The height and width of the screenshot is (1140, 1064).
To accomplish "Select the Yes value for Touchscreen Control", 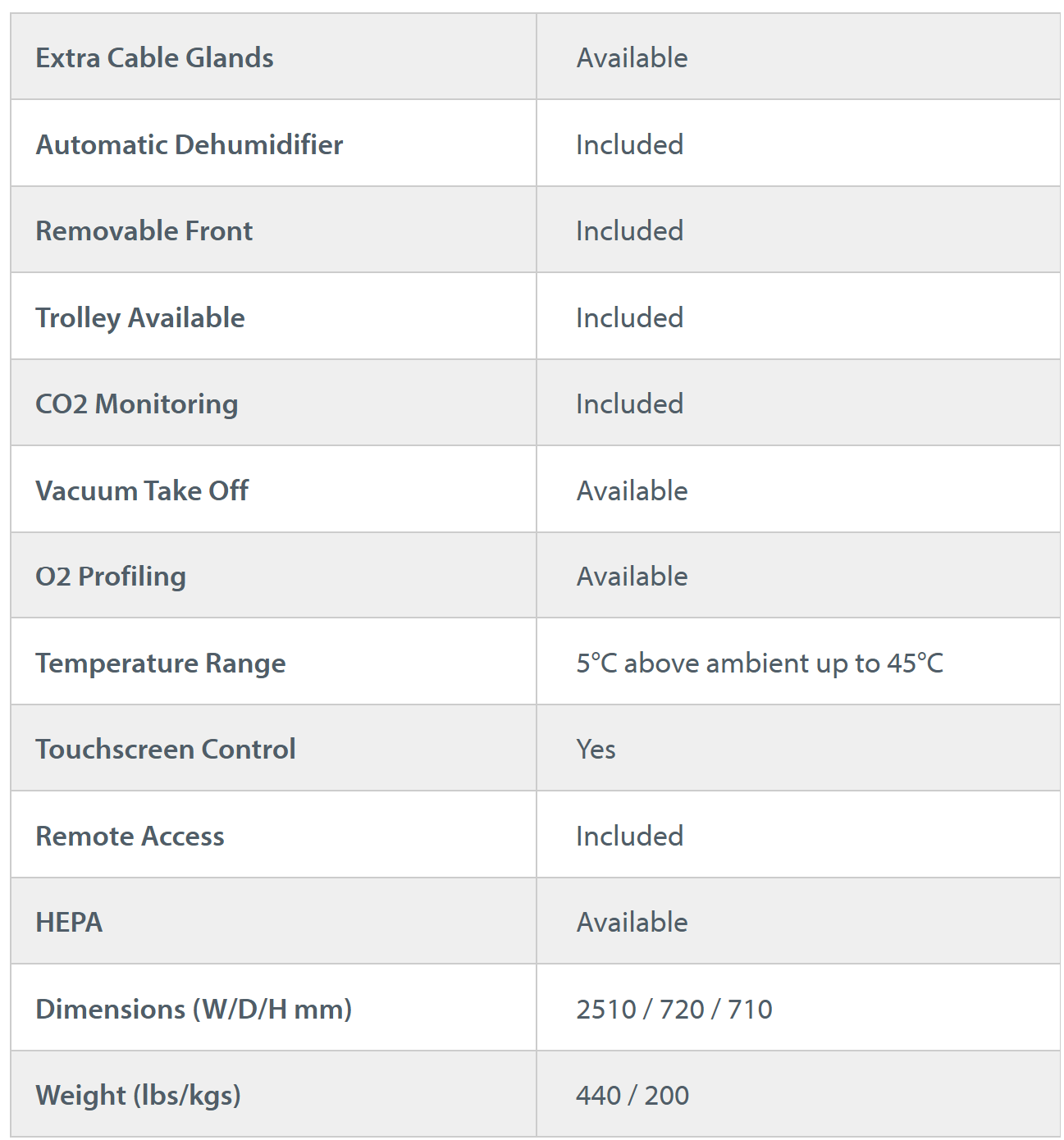I will coord(596,749).
